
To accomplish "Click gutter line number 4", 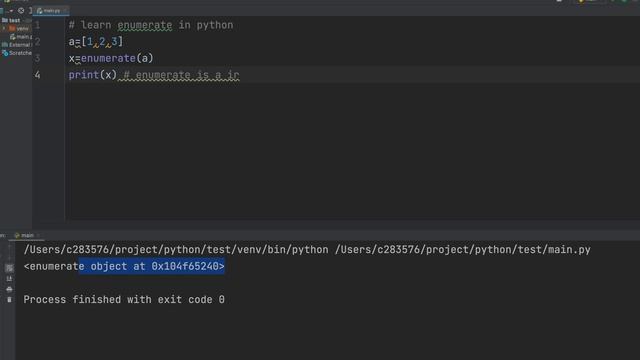I will click(x=38, y=75).
